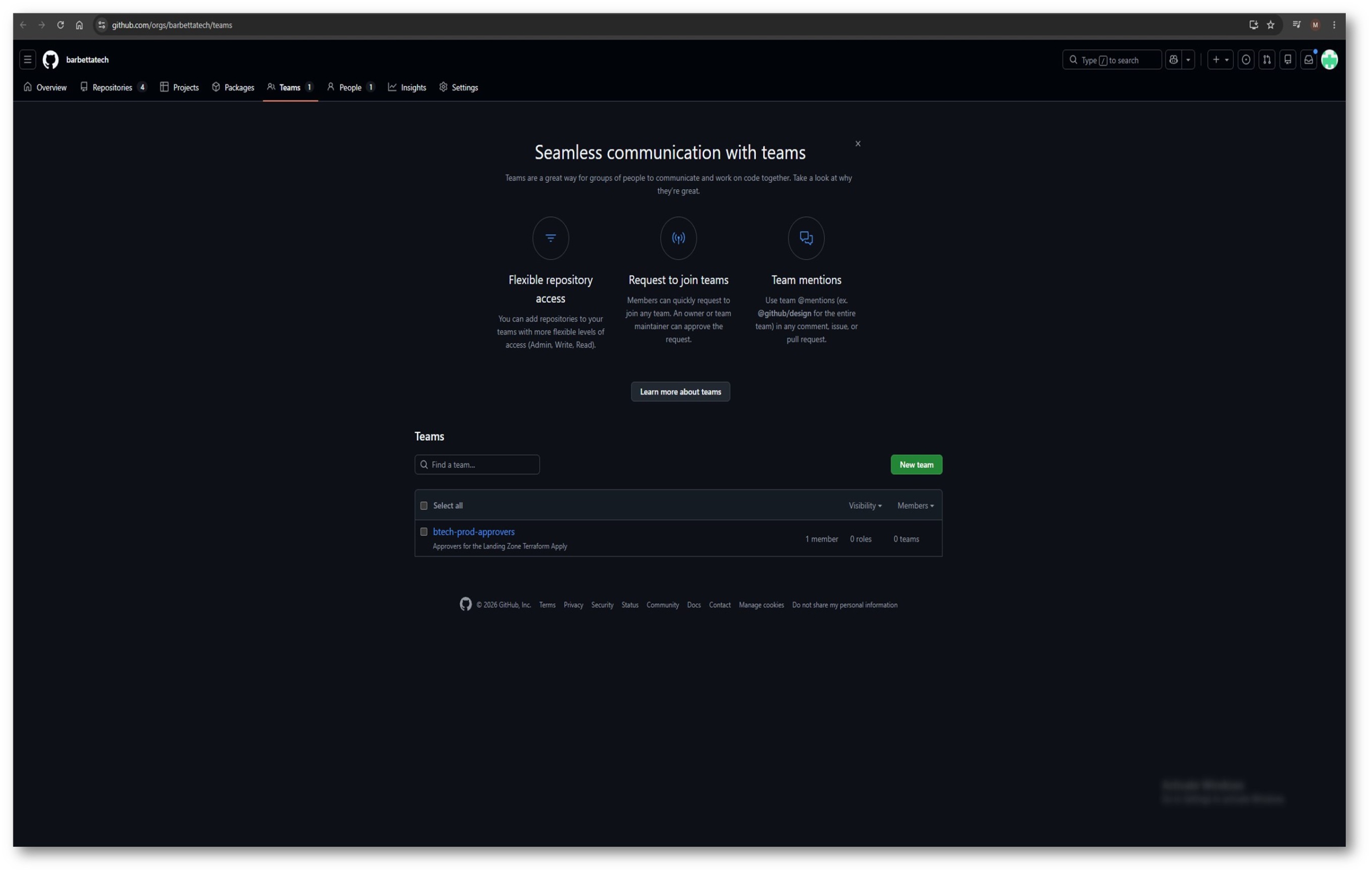
Task: Open the organization Settings tab
Action: tap(459, 87)
